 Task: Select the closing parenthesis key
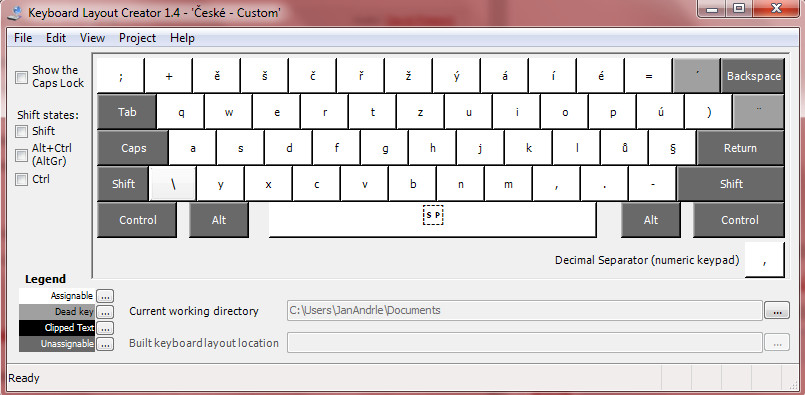709,112
